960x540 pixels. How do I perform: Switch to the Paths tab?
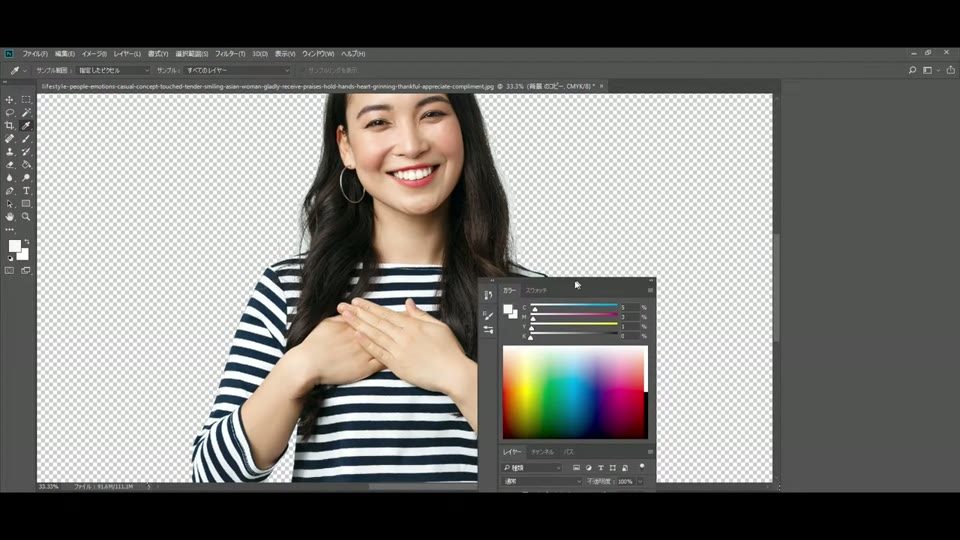point(569,452)
